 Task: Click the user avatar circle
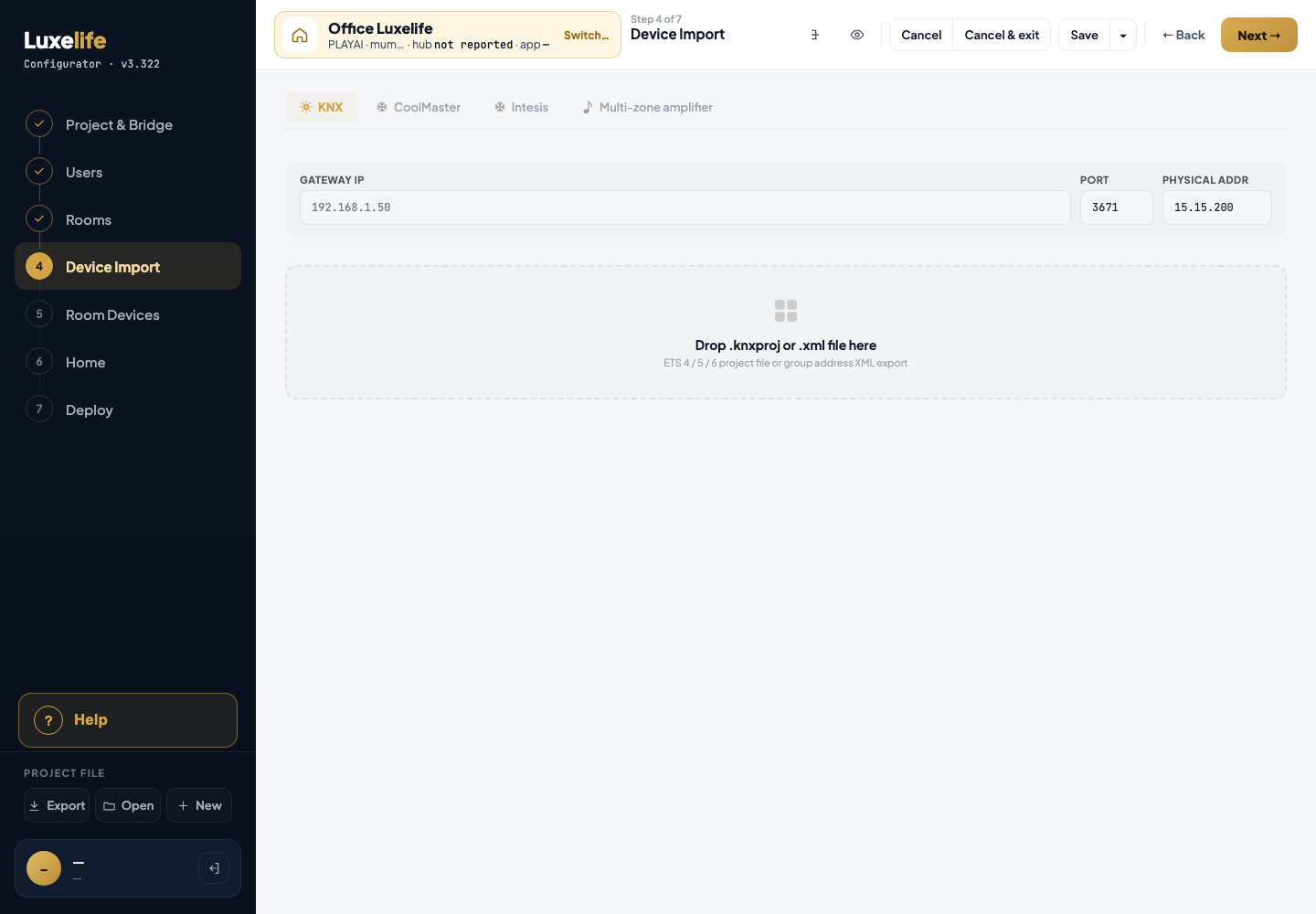(44, 868)
